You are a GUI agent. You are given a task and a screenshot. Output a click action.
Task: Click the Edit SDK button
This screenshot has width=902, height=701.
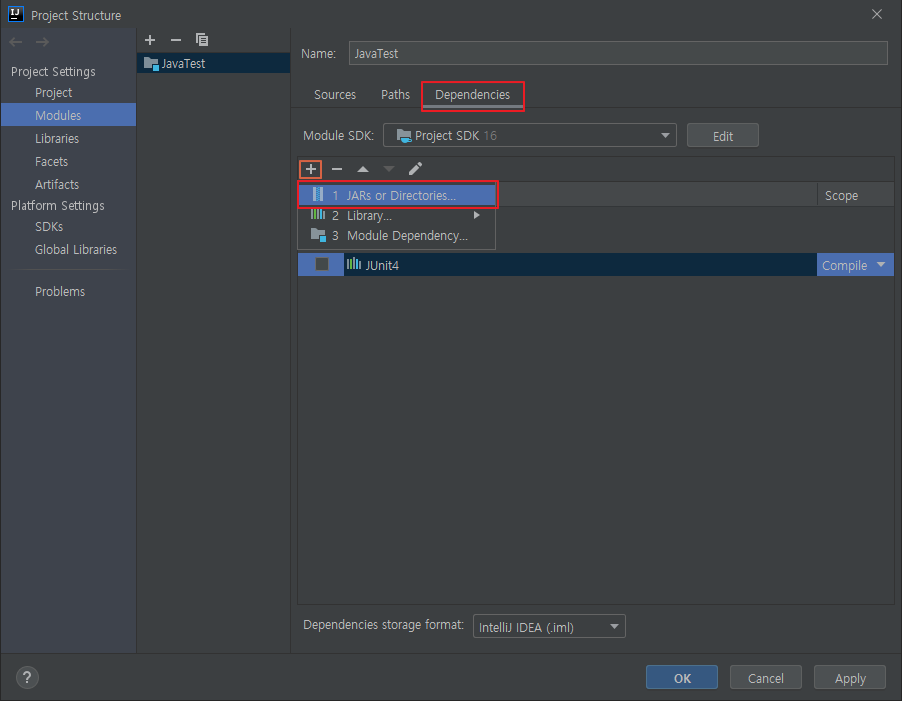pos(723,136)
